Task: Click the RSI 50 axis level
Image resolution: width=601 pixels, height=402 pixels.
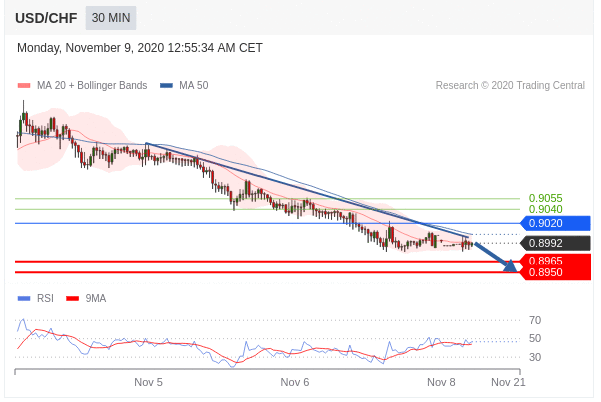Action: [x=535, y=338]
